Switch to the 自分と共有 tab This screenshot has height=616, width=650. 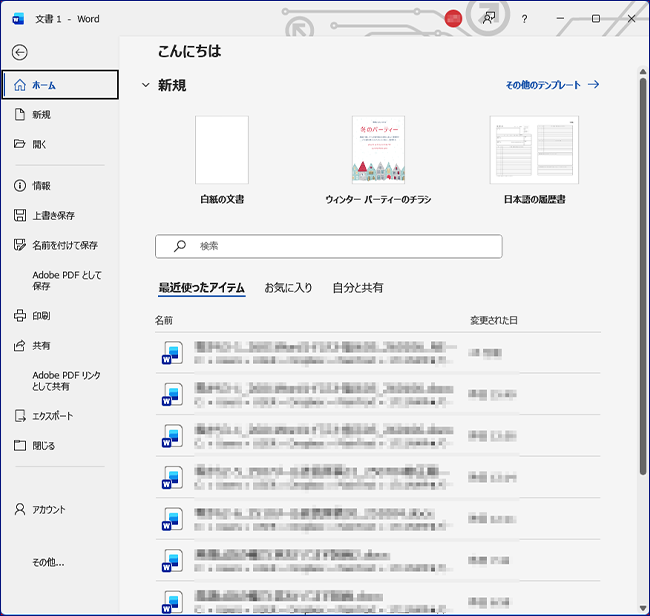(x=357, y=288)
